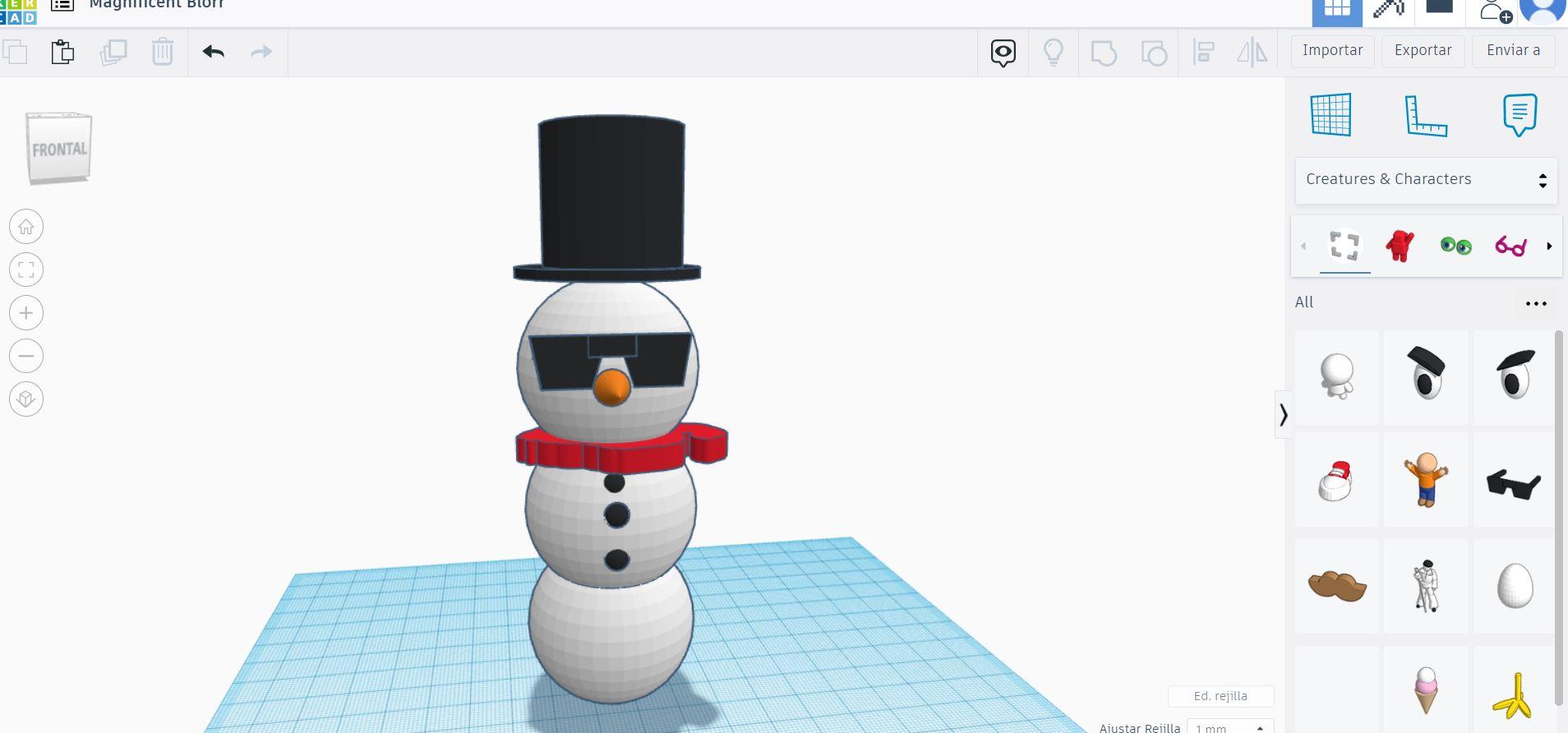Image resolution: width=1568 pixels, height=733 pixels.
Task: Click the copy tool in toolbar
Action: 16,53
